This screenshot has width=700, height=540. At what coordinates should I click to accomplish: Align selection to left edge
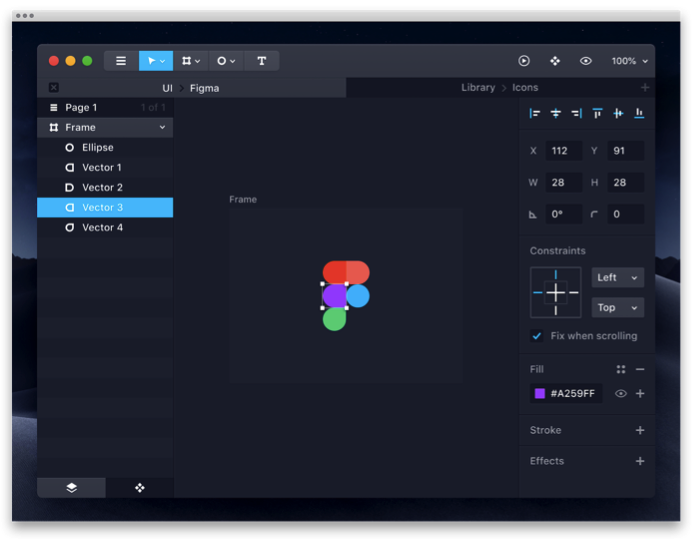click(535, 114)
